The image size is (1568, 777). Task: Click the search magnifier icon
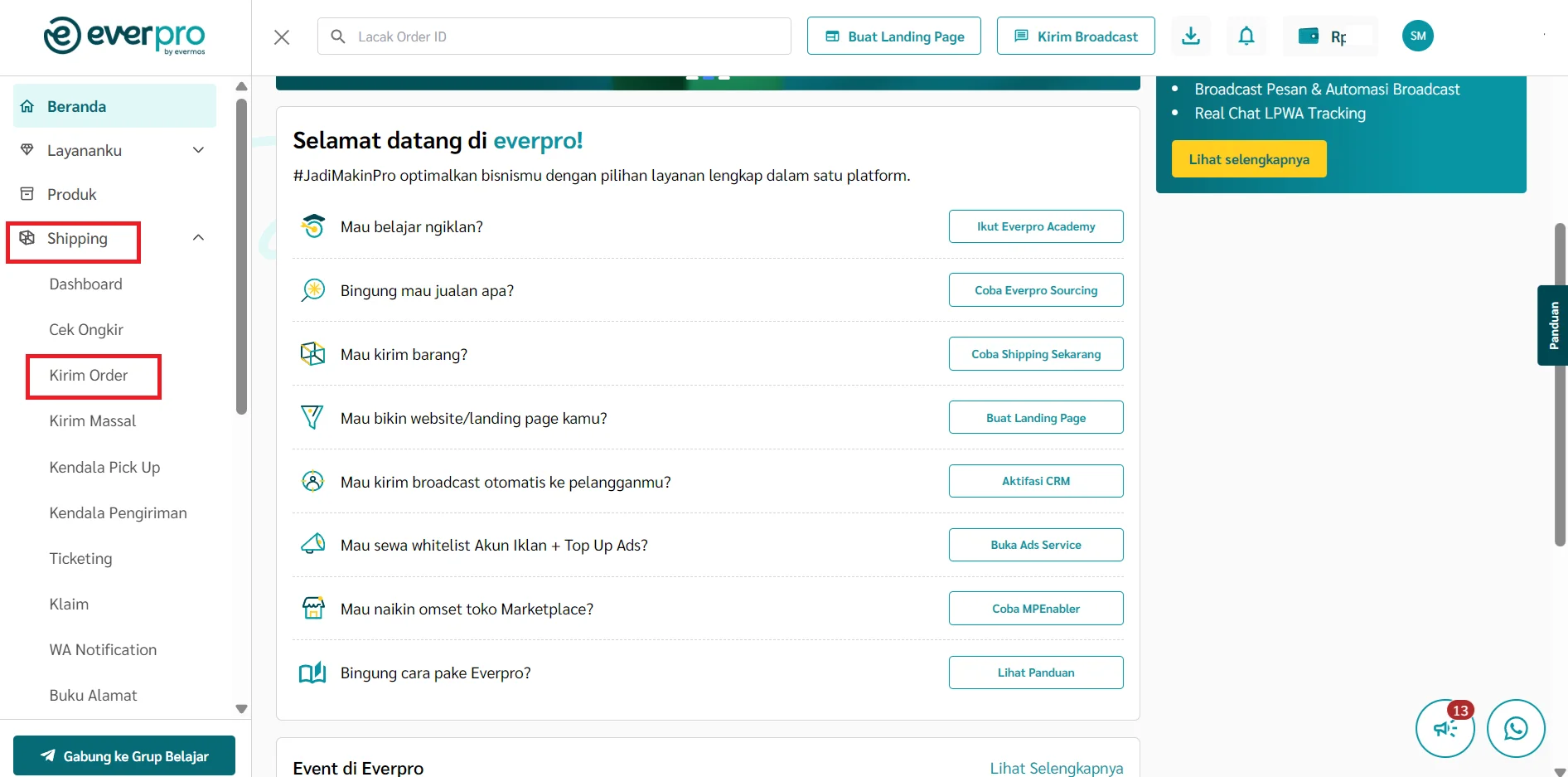[337, 36]
